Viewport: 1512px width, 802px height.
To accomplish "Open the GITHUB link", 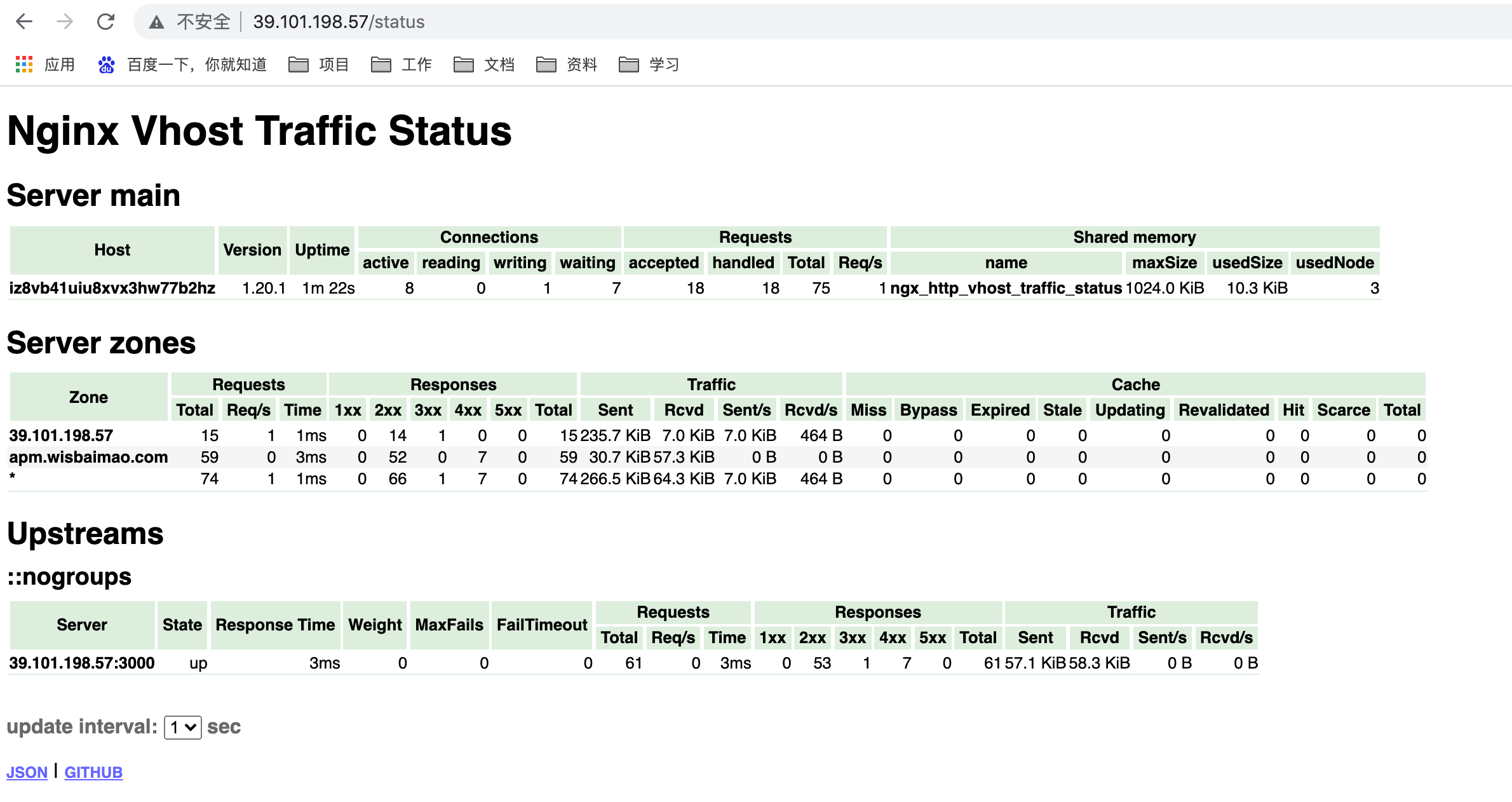I will point(93,772).
